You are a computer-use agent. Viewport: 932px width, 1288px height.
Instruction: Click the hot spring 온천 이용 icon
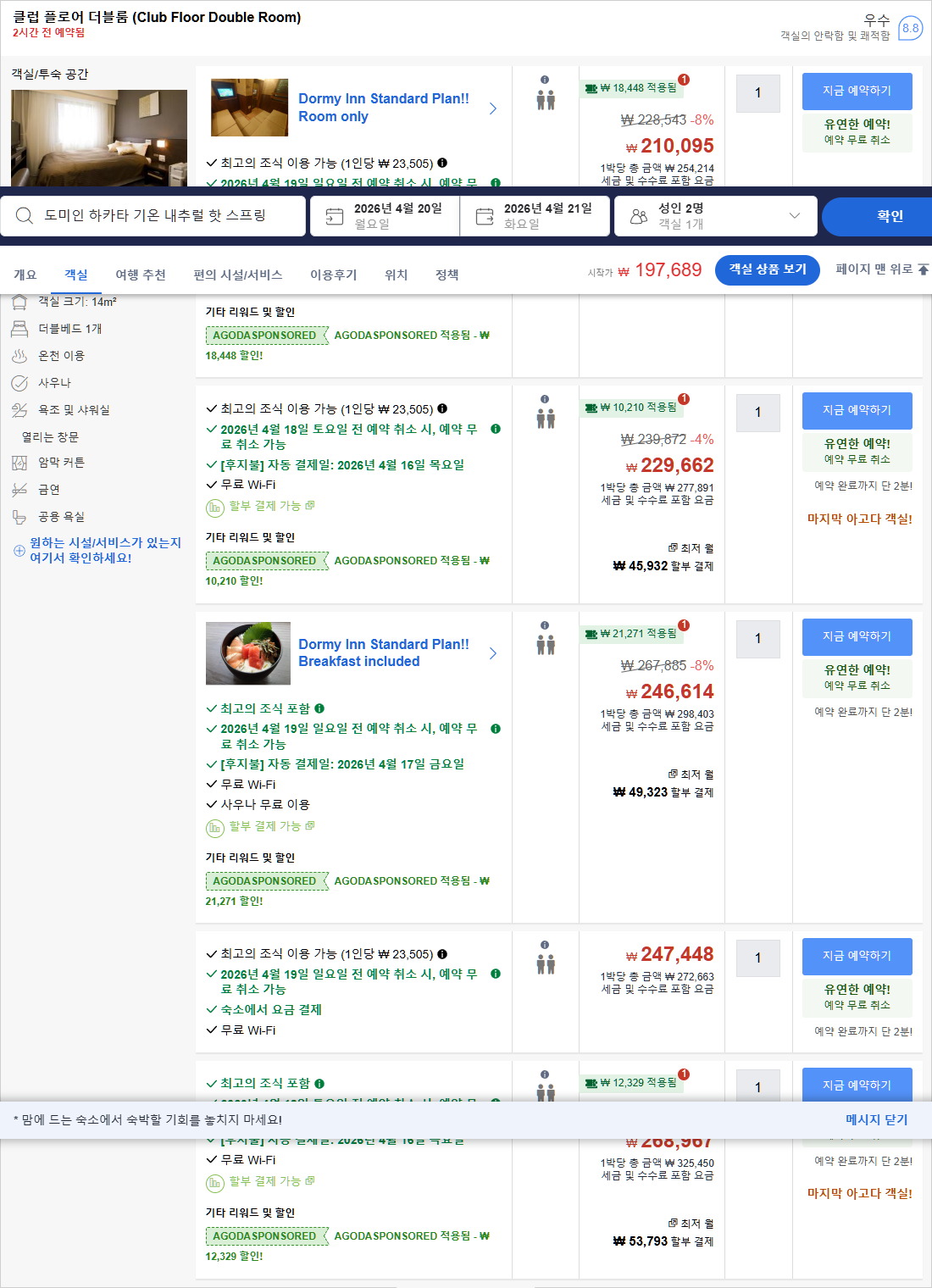coord(19,356)
